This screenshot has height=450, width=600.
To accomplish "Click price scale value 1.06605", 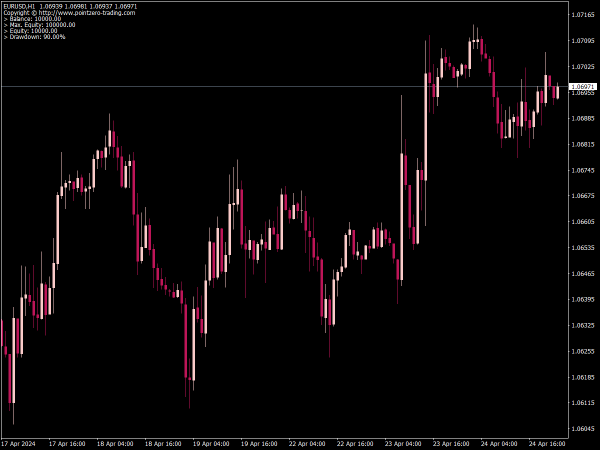I will click(583, 222).
